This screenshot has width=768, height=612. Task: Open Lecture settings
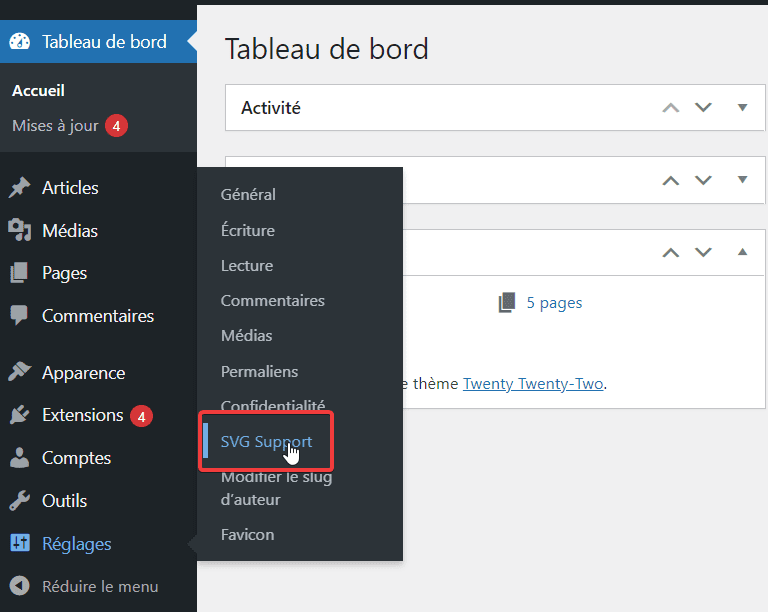(247, 265)
